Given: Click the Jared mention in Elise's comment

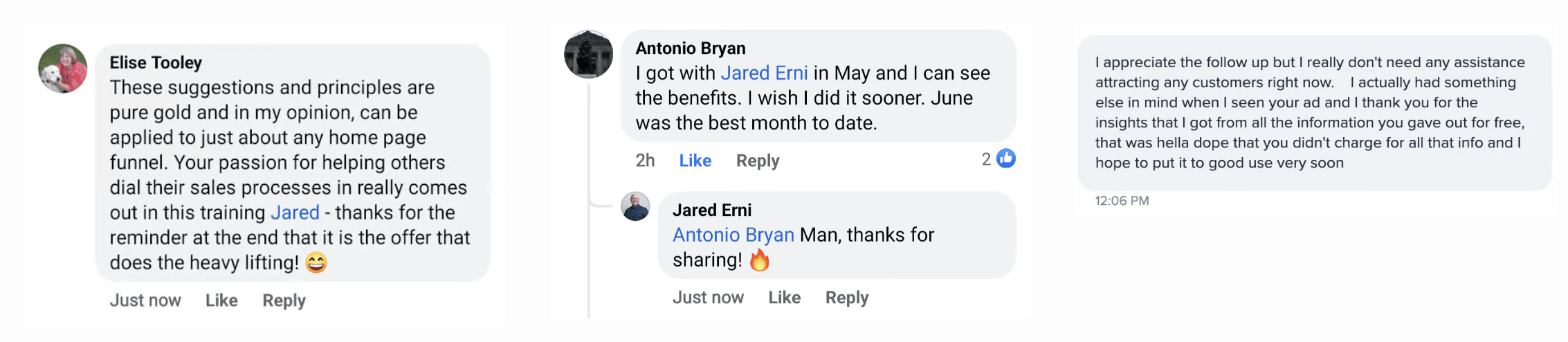Looking at the screenshot, I should (x=295, y=213).
